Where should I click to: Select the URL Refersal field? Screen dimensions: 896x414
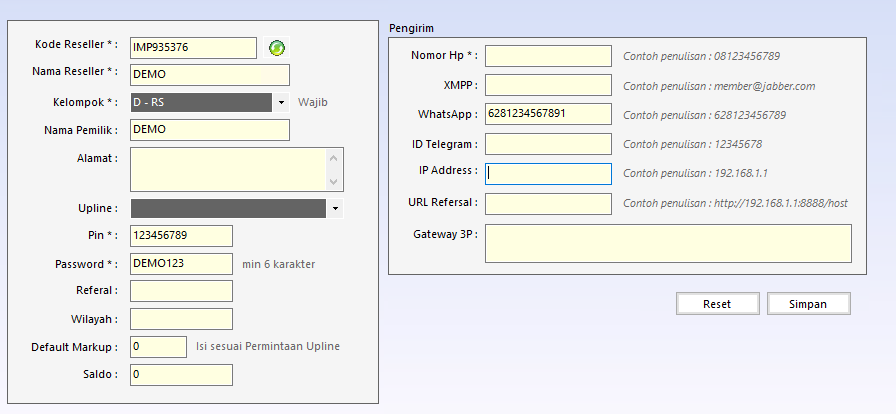click(548, 203)
